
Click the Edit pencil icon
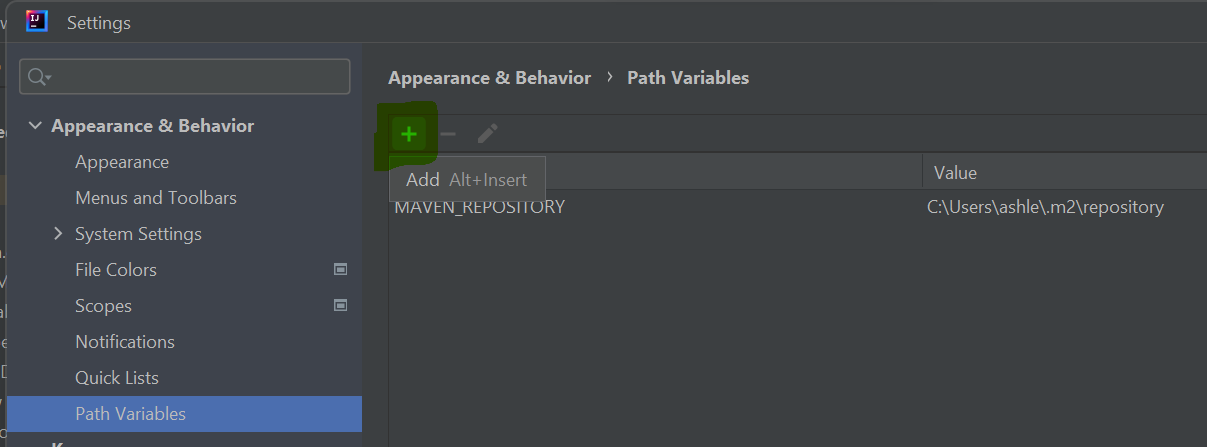click(x=487, y=134)
